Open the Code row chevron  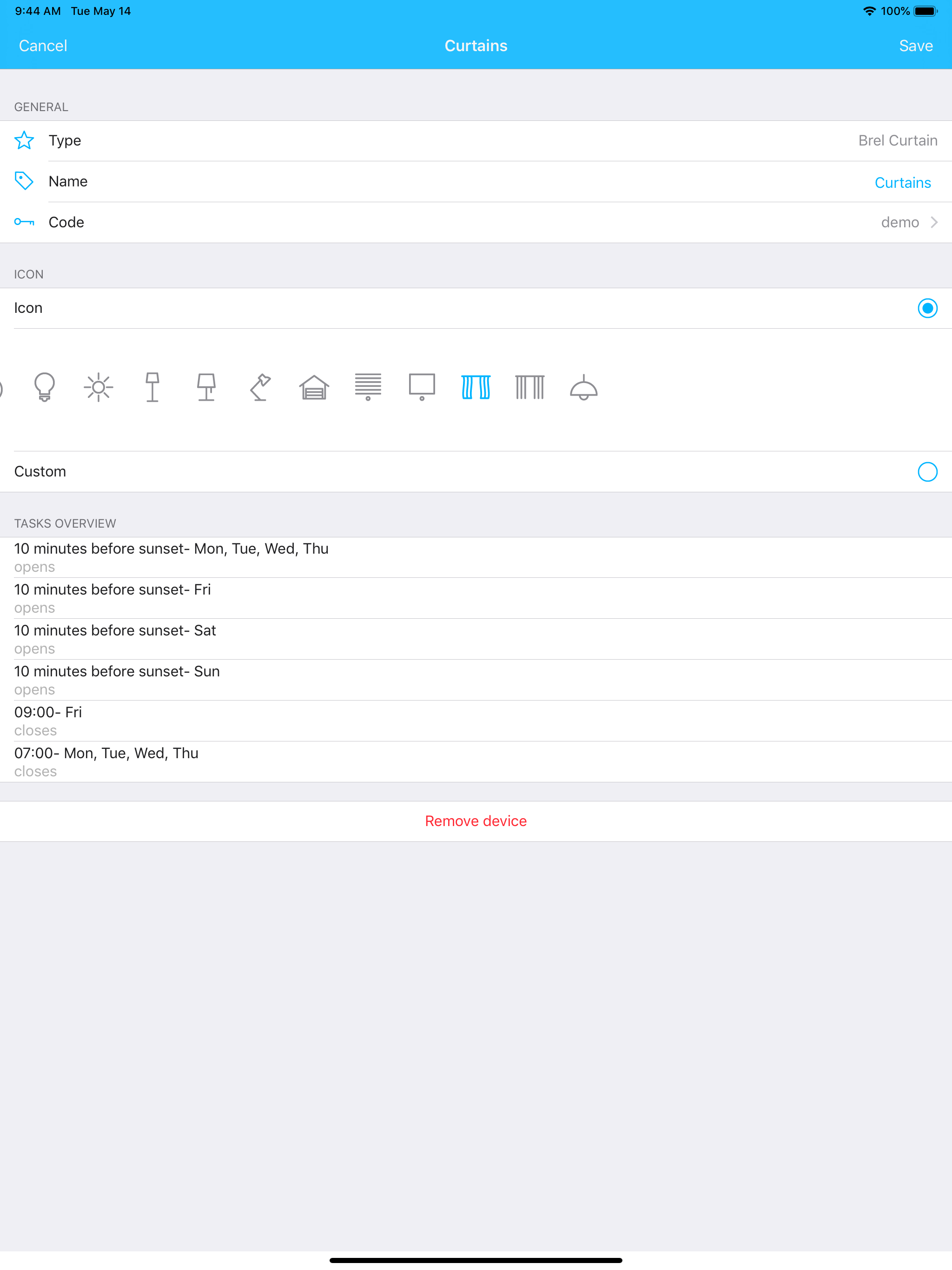pyautogui.click(x=934, y=222)
